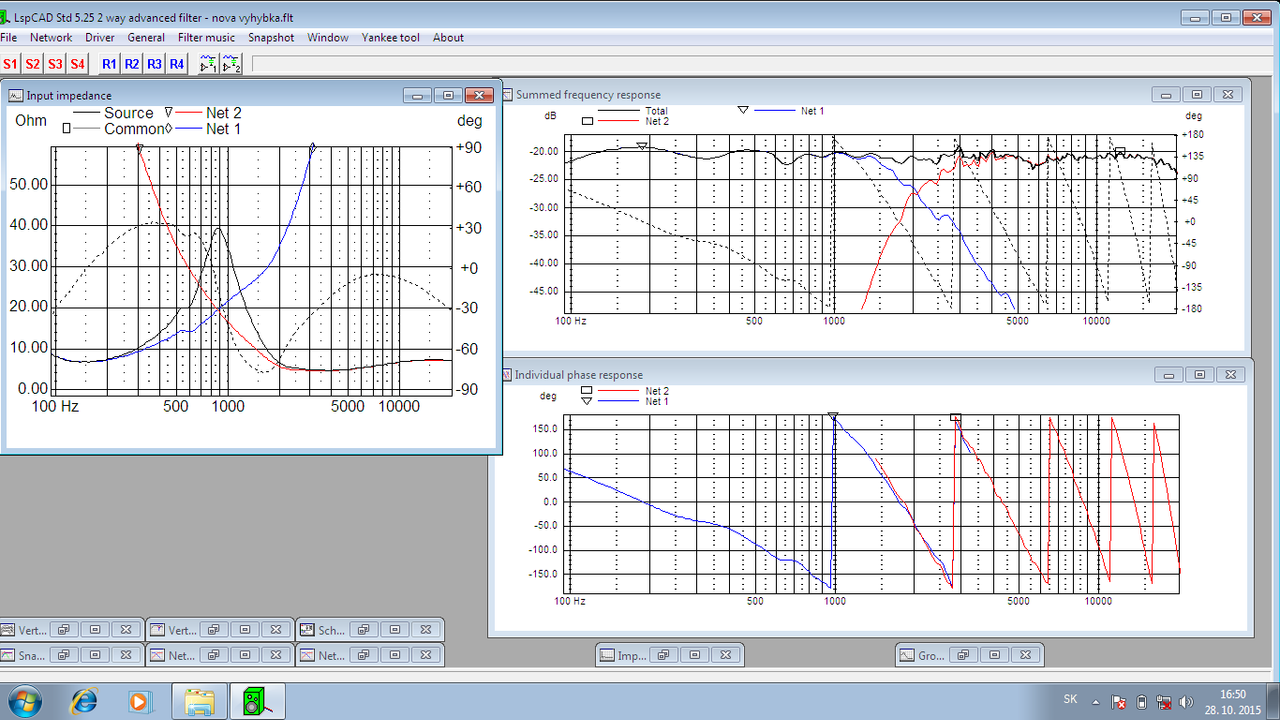
Task: Click the S3 toolbar button
Action: 55,64
